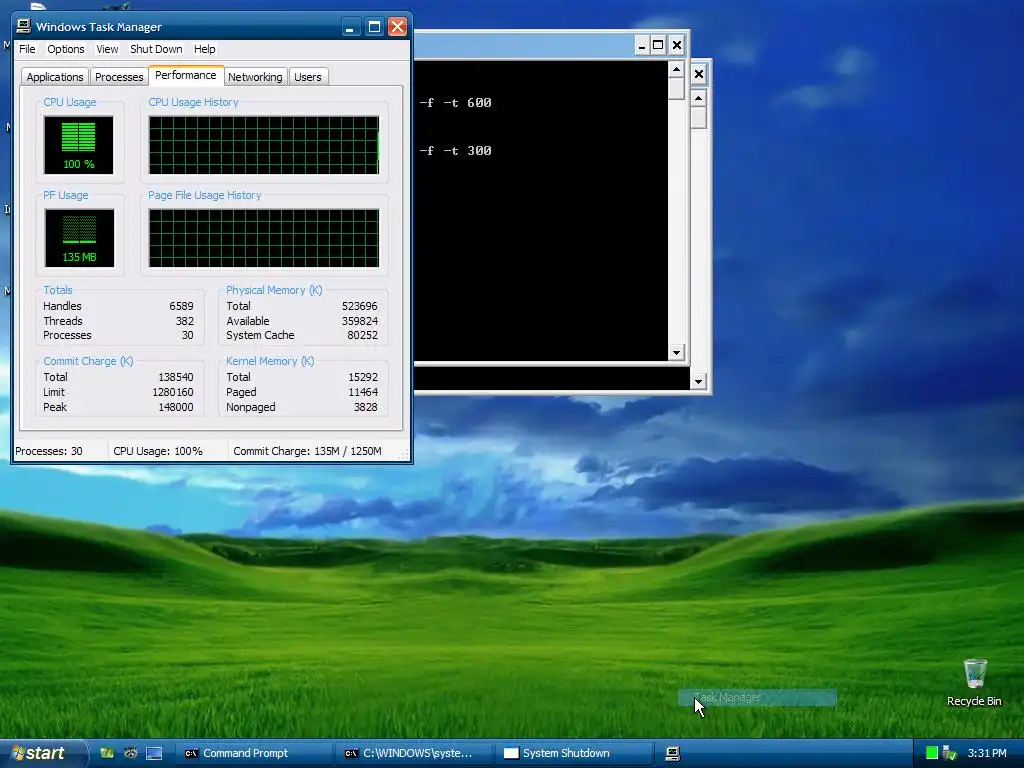Click the Show Desktop quick launch icon
The image size is (1024, 768).
click(154, 753)
